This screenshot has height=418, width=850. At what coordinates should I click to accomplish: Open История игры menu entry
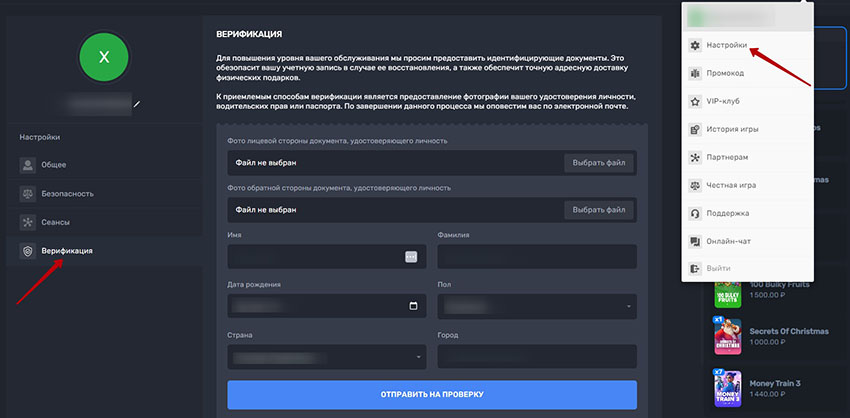pyautogui.click(x=748, y=130)
